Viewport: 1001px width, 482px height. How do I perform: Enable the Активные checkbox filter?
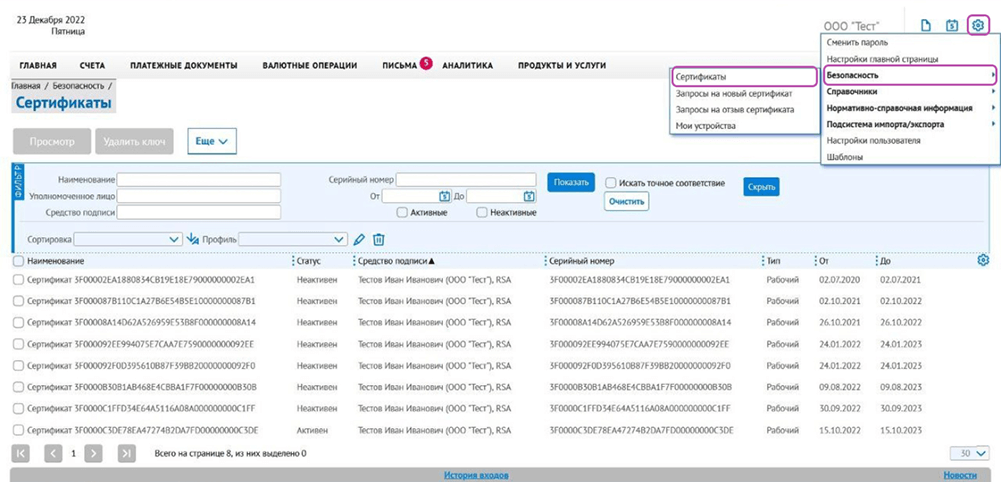click(401, 212)
